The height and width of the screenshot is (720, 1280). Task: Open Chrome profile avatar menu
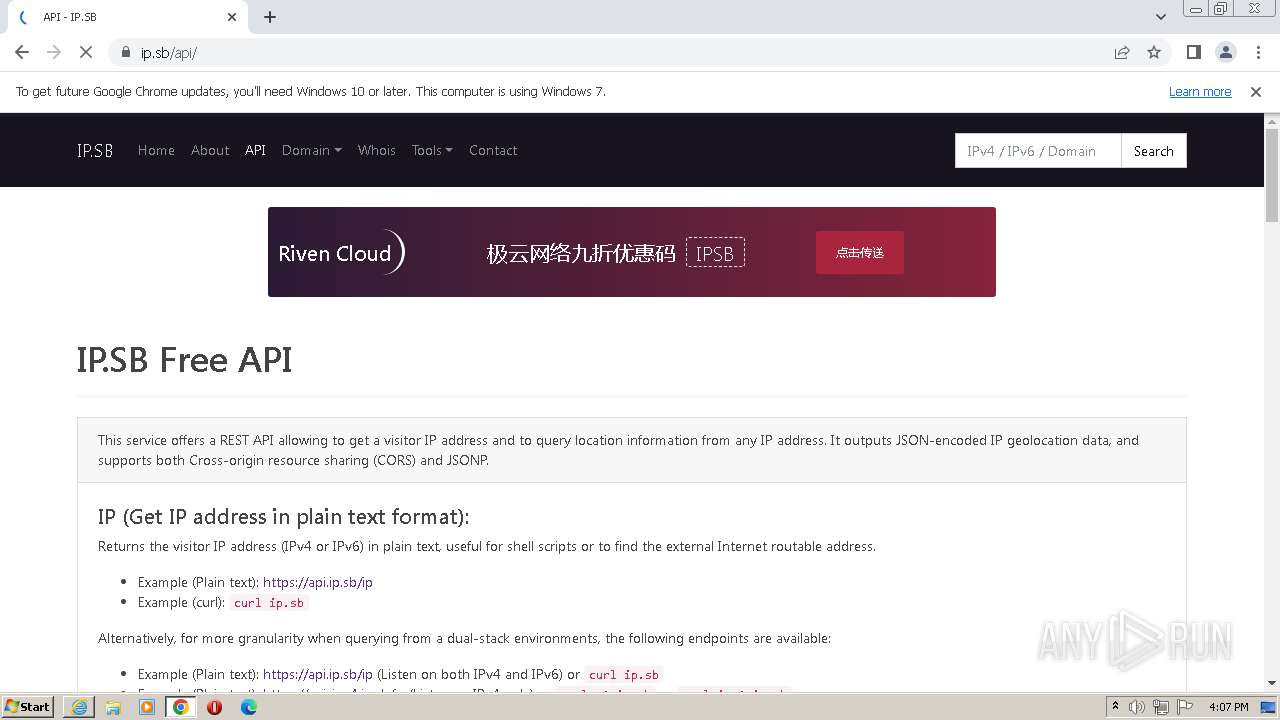(x=1225, y=52)
